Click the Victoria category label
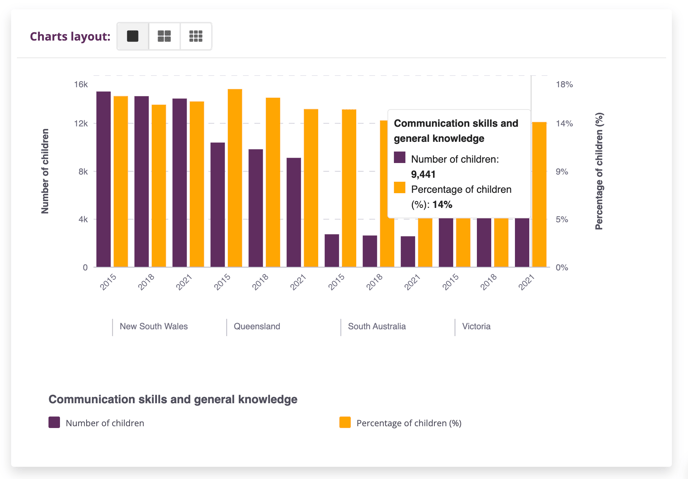The height and width of the screenshot is (479, 688). [476, 326]
